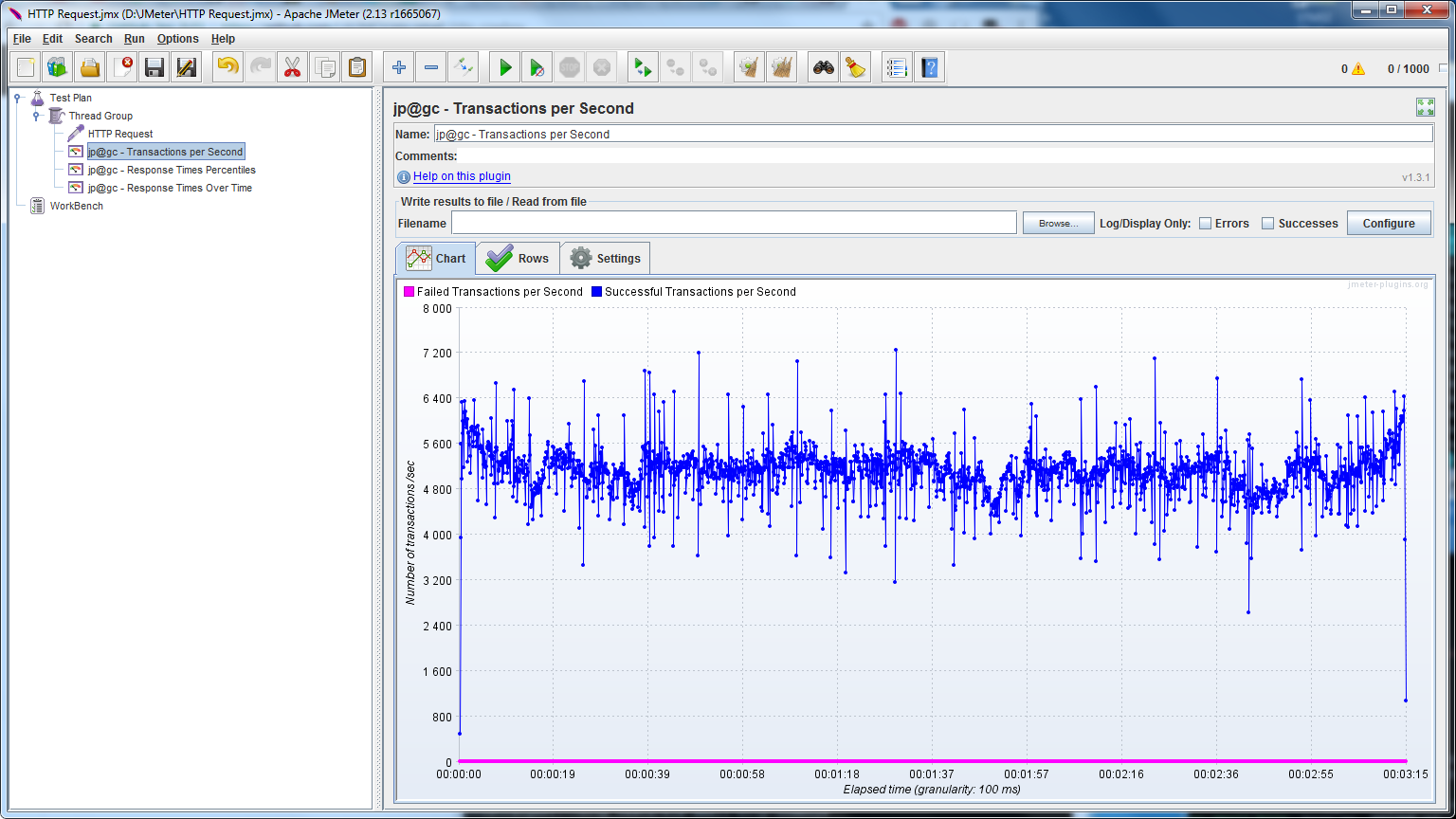Open the Settings tab

606,259
